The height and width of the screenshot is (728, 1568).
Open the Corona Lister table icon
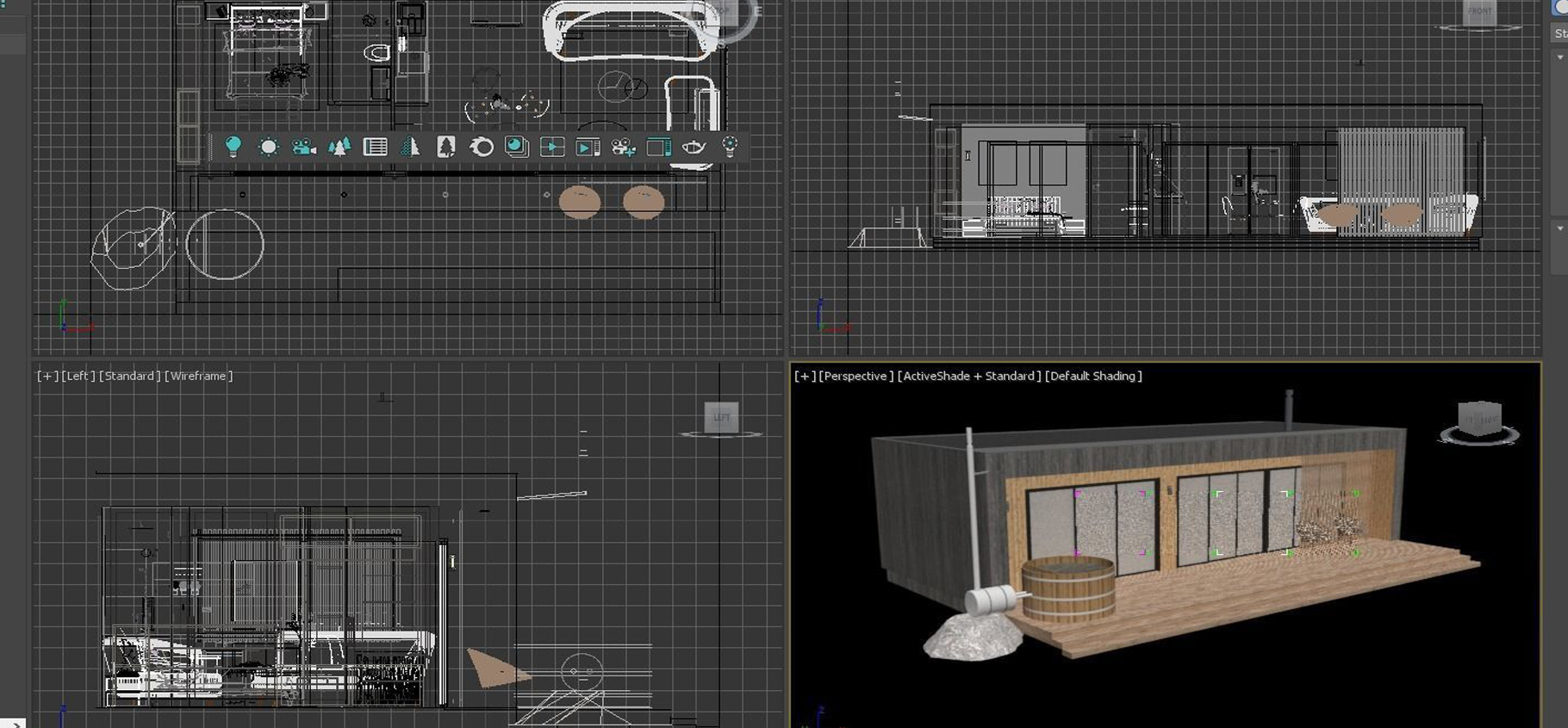[375, 147]
